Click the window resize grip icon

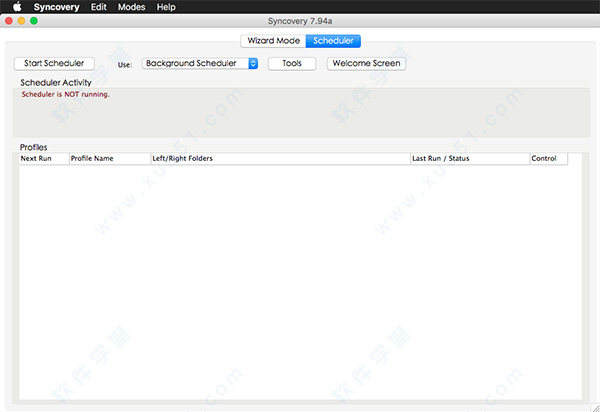(595, 408)
